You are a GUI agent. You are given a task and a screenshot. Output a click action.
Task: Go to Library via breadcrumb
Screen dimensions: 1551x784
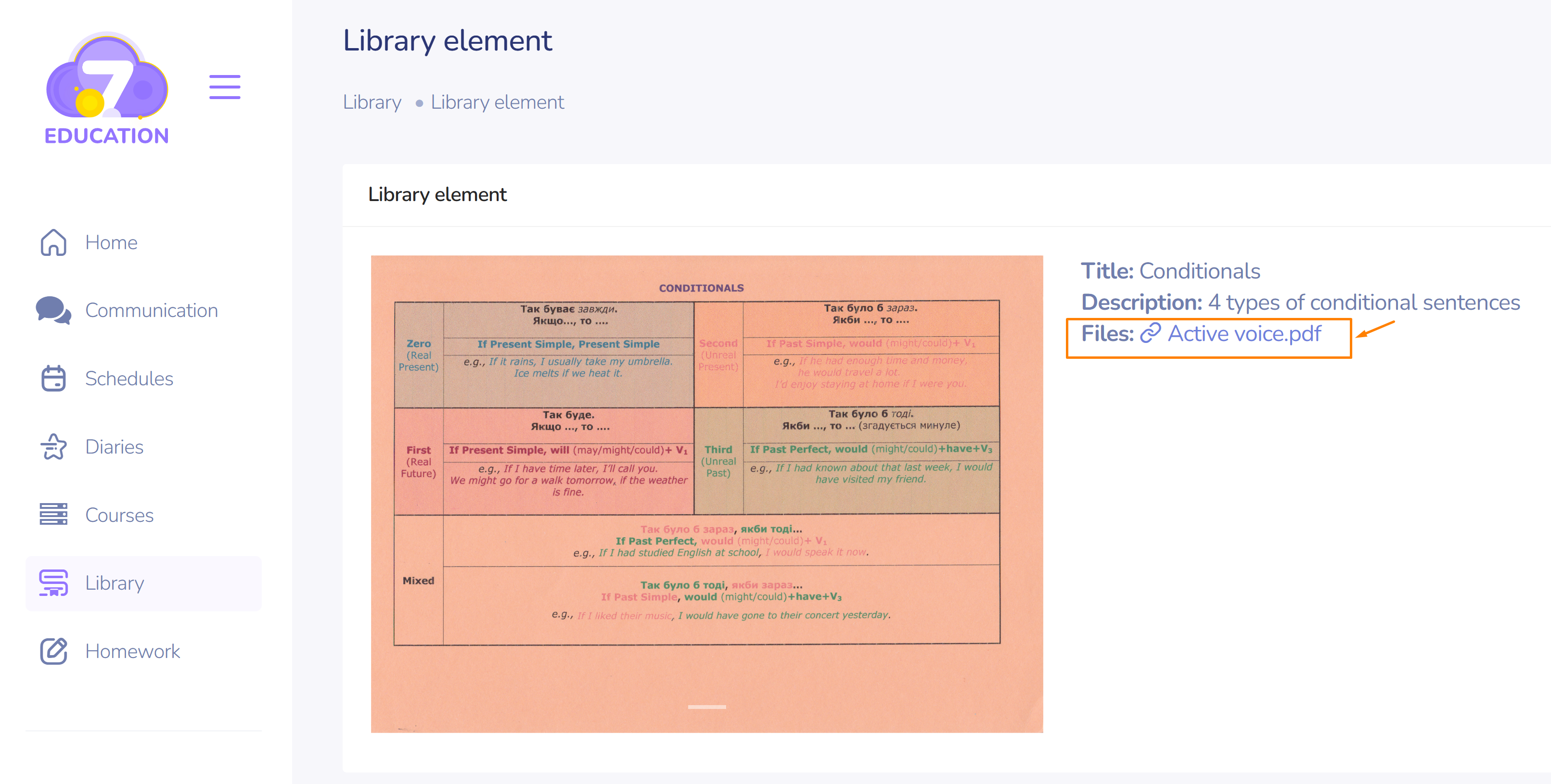point(372,102)
